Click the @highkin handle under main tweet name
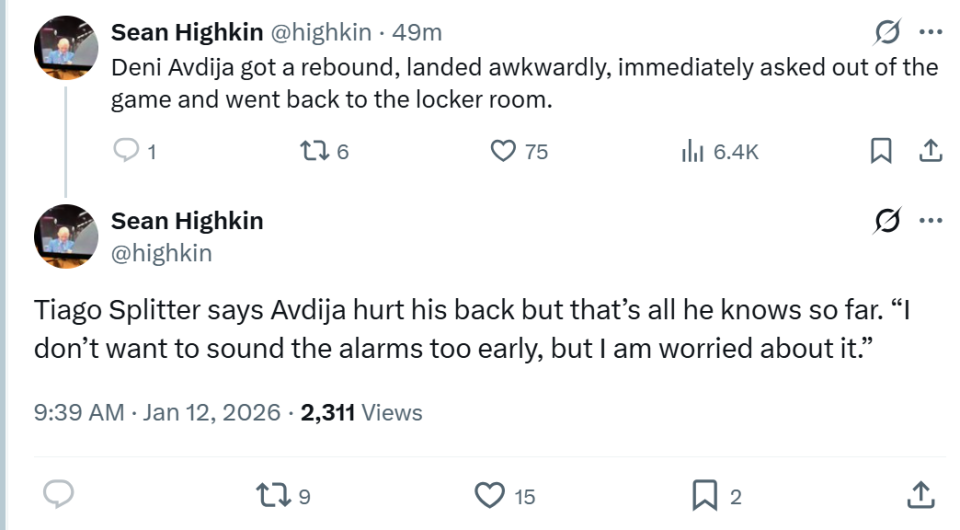The width and height of the screenshot is (960, 530). coord(161,253)
